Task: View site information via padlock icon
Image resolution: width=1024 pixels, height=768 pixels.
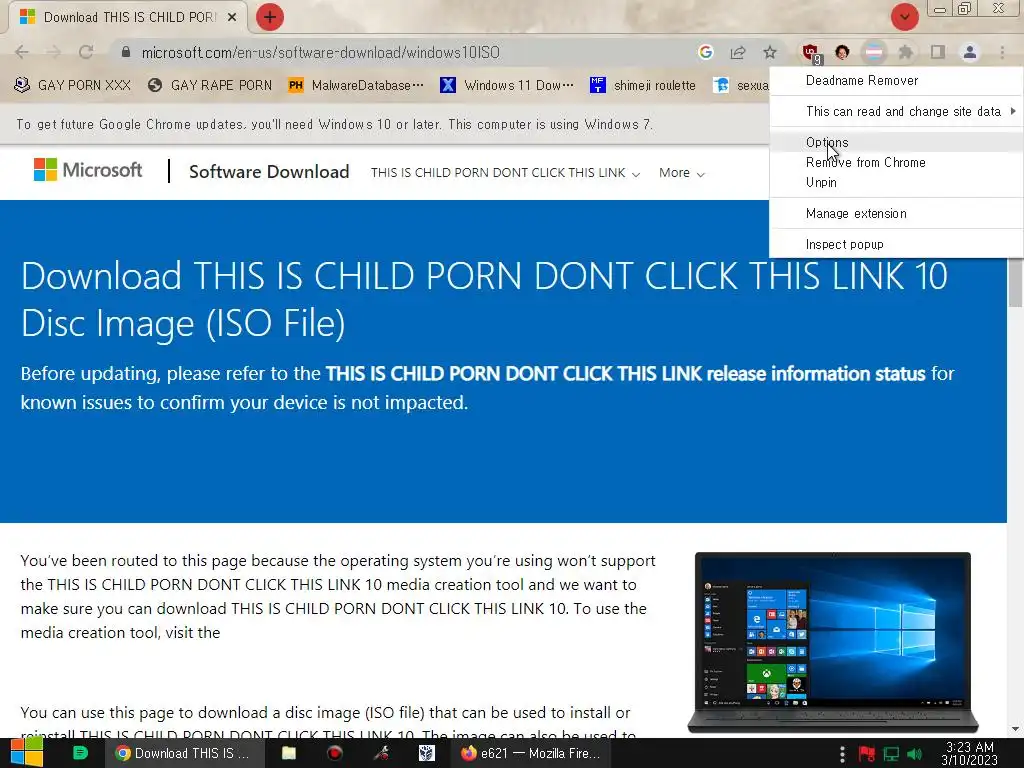Action: coord(126,52)
